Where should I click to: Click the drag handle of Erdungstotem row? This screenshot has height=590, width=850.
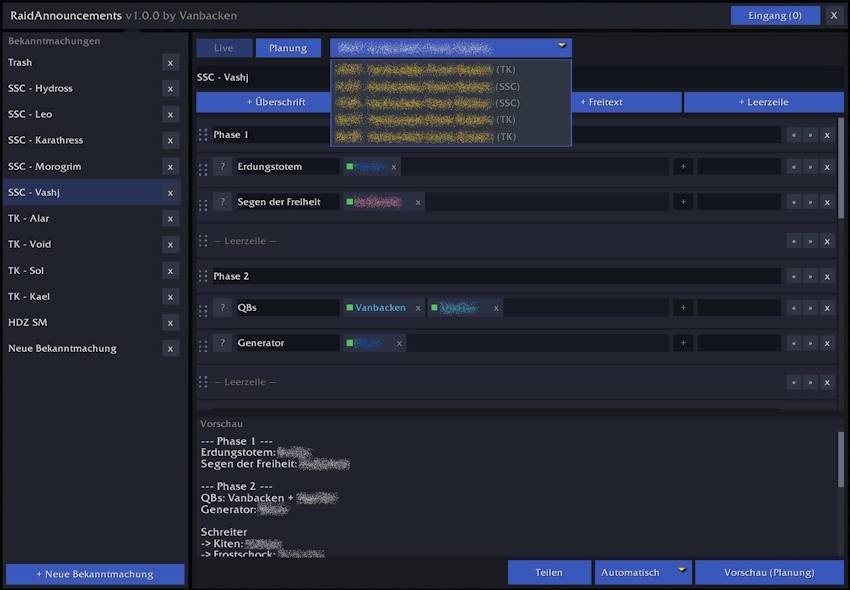tap(203, 170)
